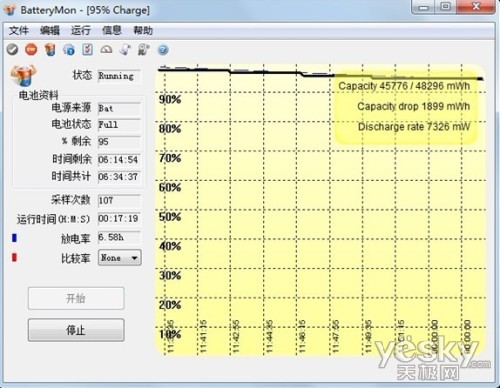Click the license certificate toolbar icon
The width and height of the screenshot is (500, 388).
click(144, 50)
